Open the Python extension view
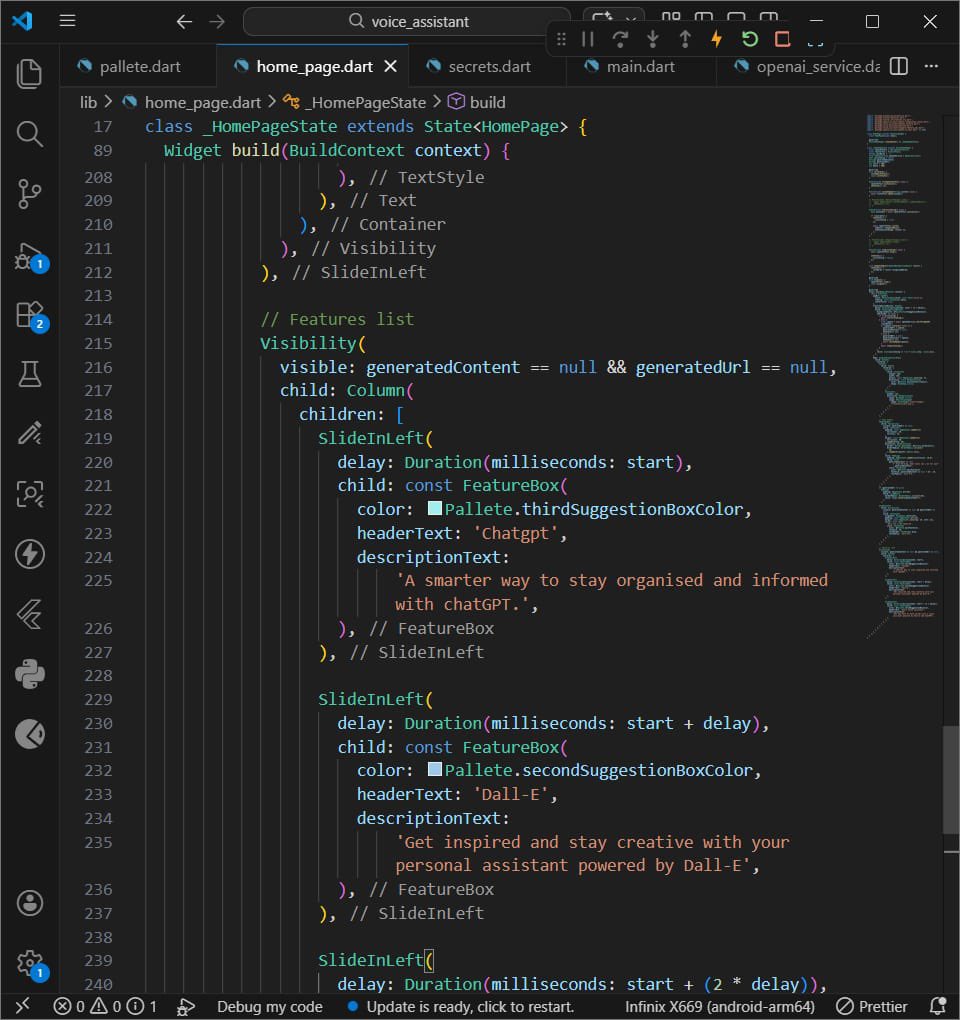This screenshot has height=1020, width=960. pyautogui.click(x=29, y=674)
